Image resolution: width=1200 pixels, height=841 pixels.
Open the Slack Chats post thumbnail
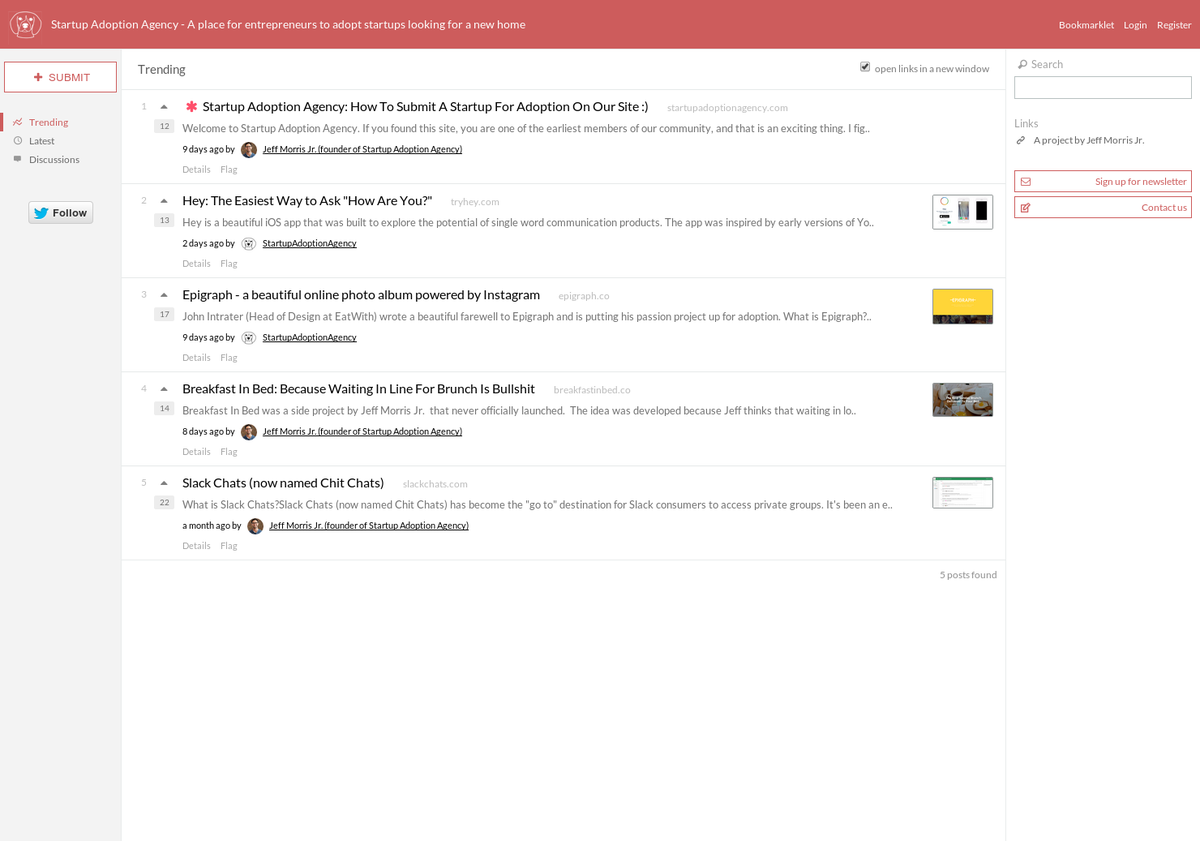(962, 493)
